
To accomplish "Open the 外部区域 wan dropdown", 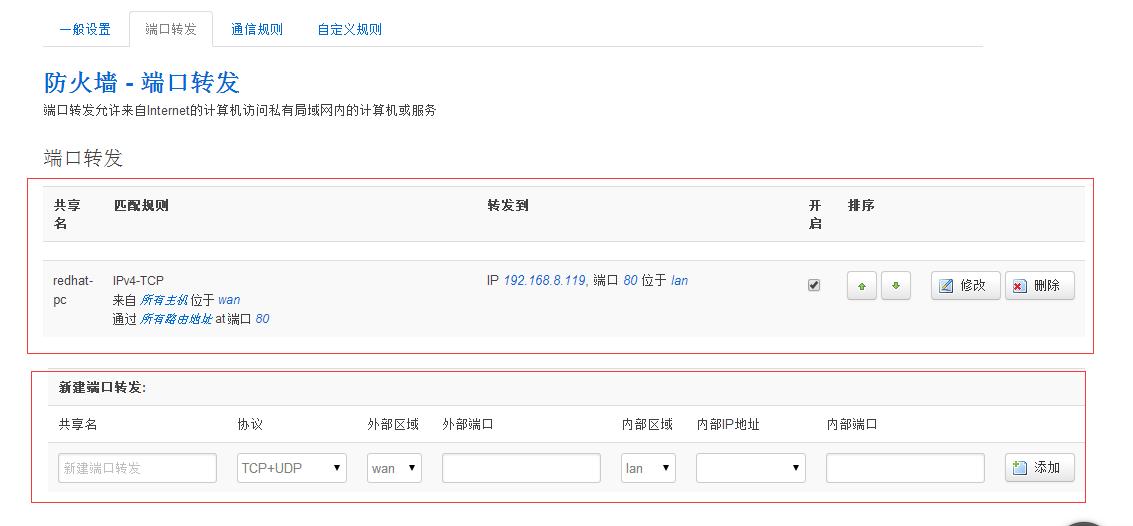I will (x=395, y=468).
